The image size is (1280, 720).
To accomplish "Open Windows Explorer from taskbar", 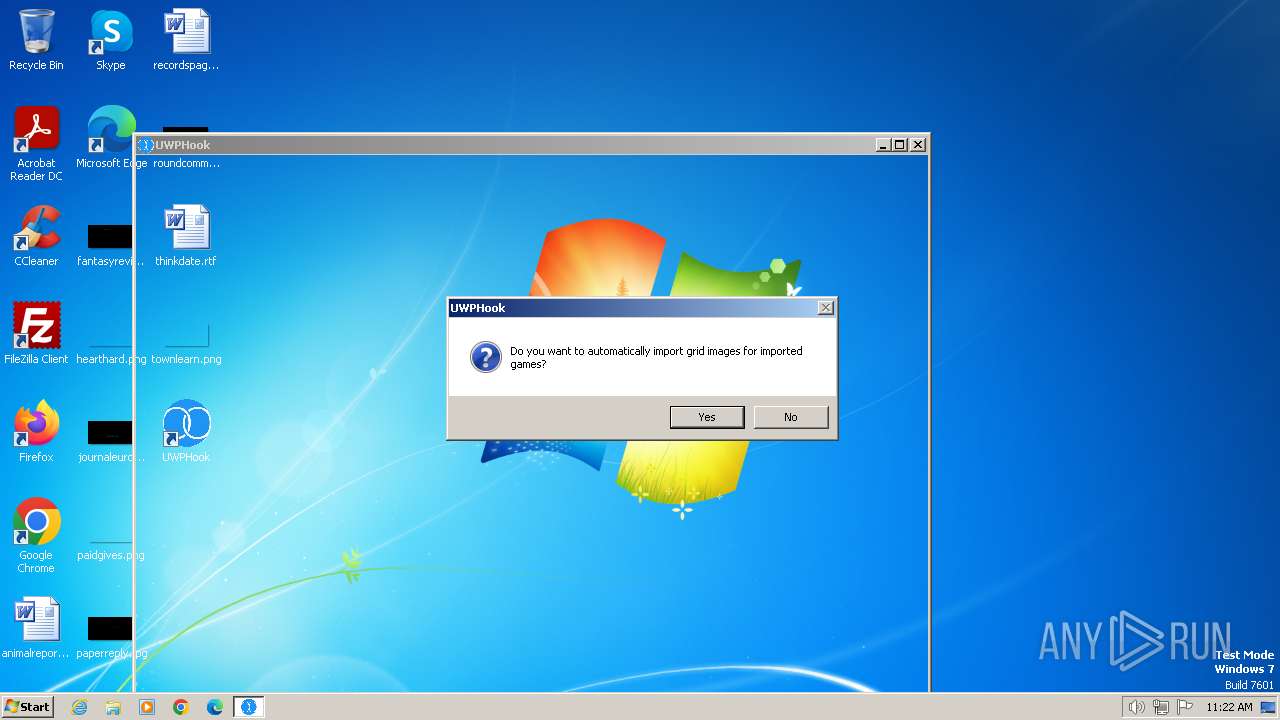I will [x=113, y=707].
